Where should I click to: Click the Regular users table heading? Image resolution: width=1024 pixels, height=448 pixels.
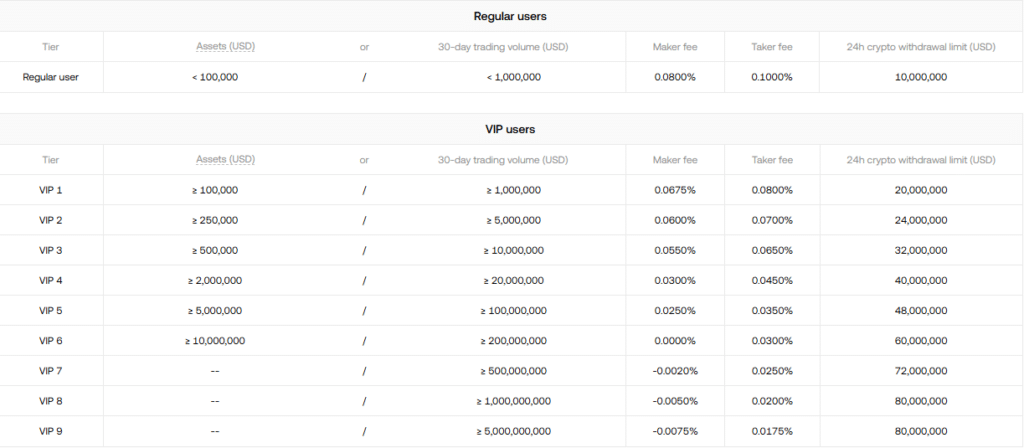pyautogui.click(x=510, y=16)
